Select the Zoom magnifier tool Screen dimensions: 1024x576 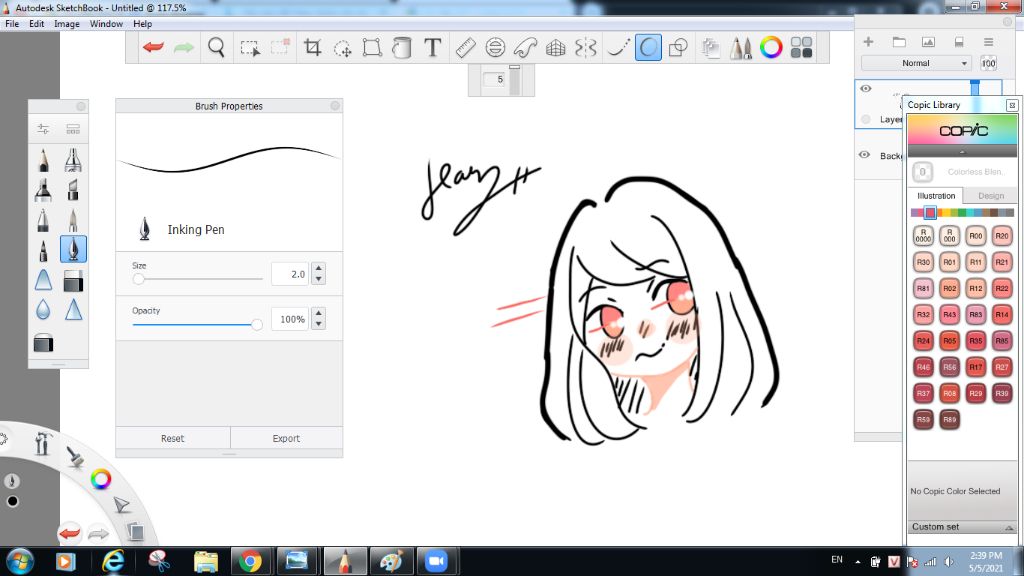216,47
